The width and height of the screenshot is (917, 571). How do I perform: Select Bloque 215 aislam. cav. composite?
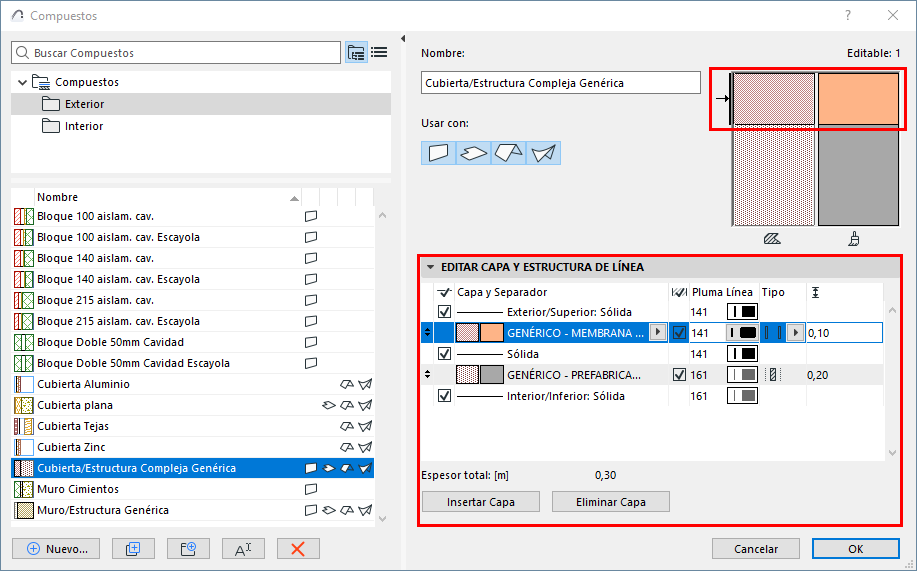[192, 300]
